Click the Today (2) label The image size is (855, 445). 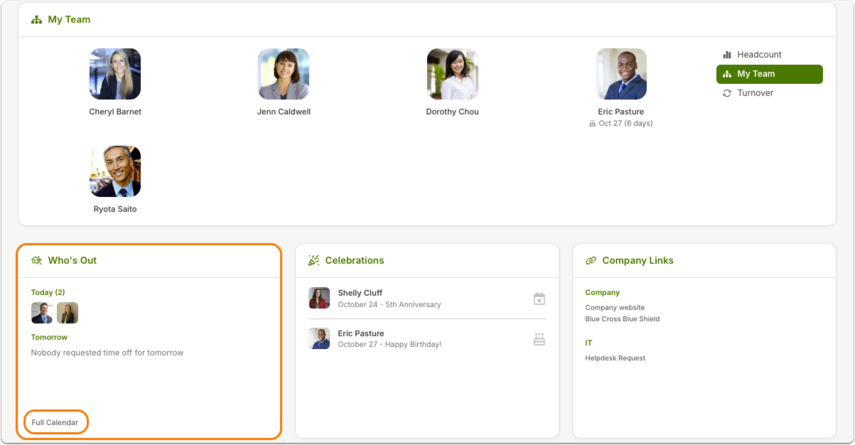click(x=48, y=292)
